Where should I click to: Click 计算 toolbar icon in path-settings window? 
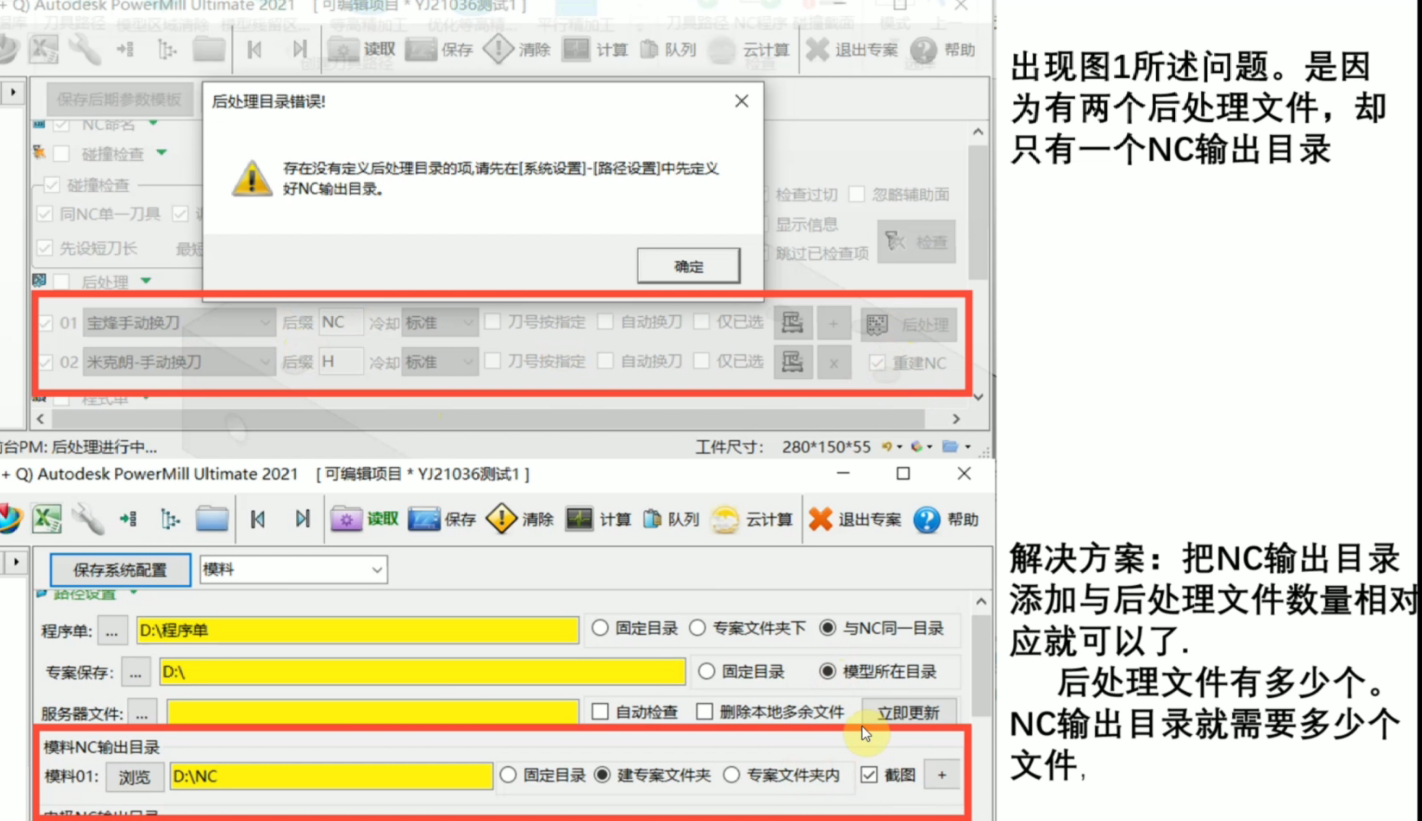(579, 519)
